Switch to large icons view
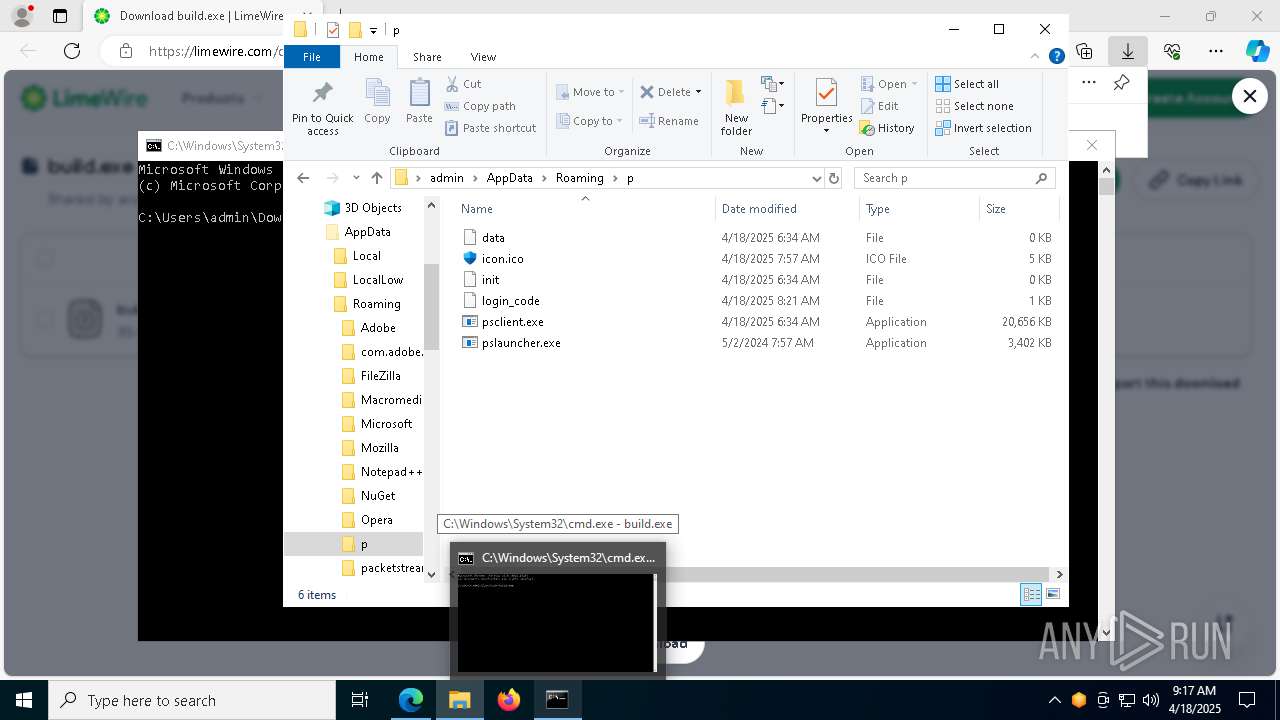The height and width of the screenshot is (720, 1280). click(1052, 594)
